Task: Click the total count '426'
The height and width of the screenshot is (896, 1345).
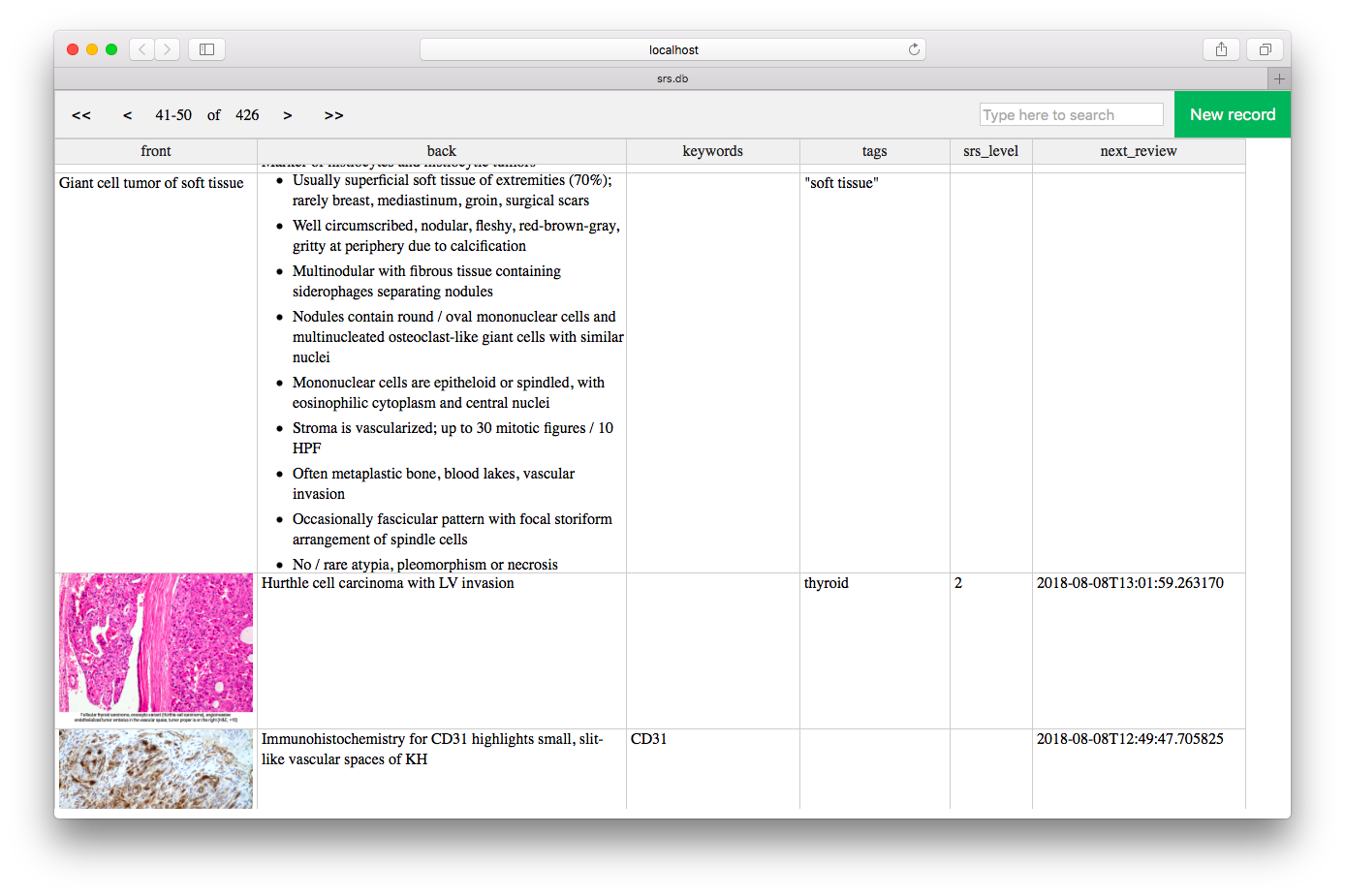Action: point(247,115)
